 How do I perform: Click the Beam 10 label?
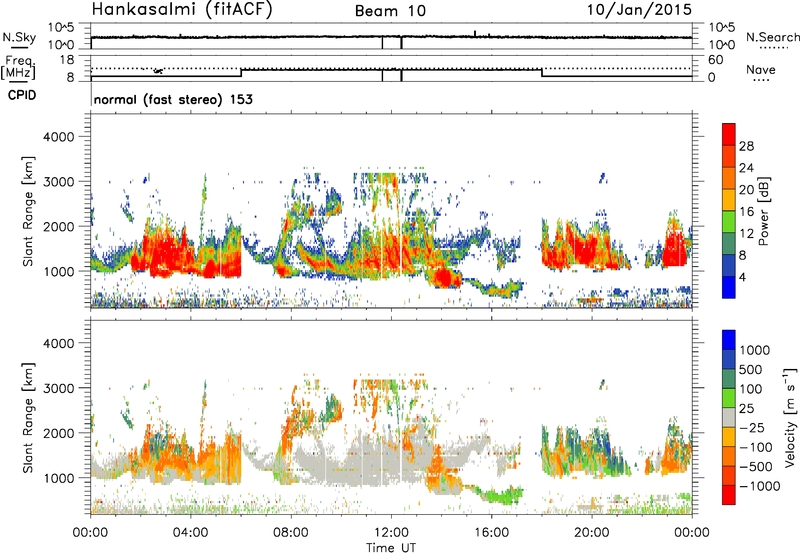(x=390, y=11)
